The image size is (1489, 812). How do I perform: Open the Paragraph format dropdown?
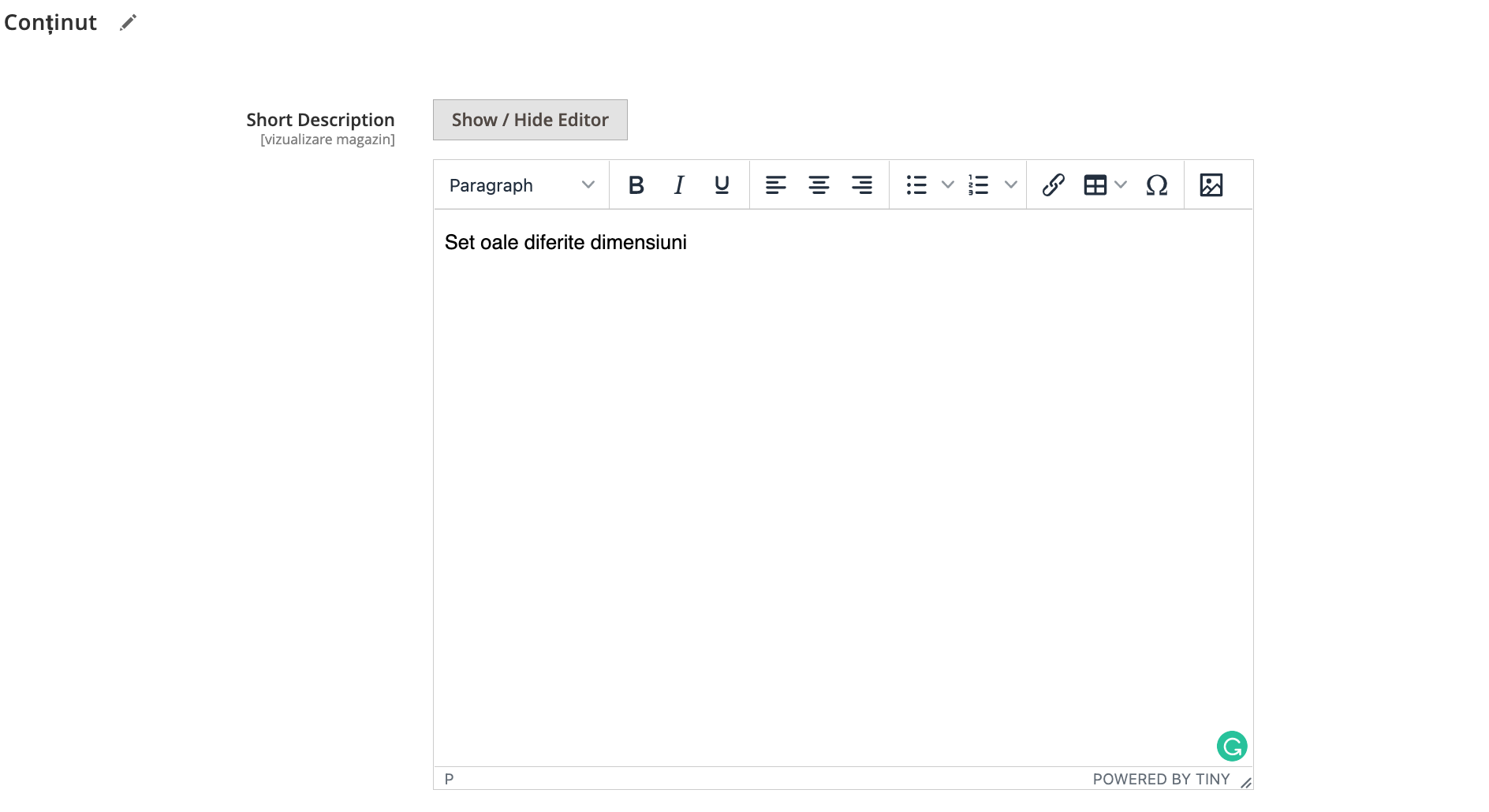point(522,185)
